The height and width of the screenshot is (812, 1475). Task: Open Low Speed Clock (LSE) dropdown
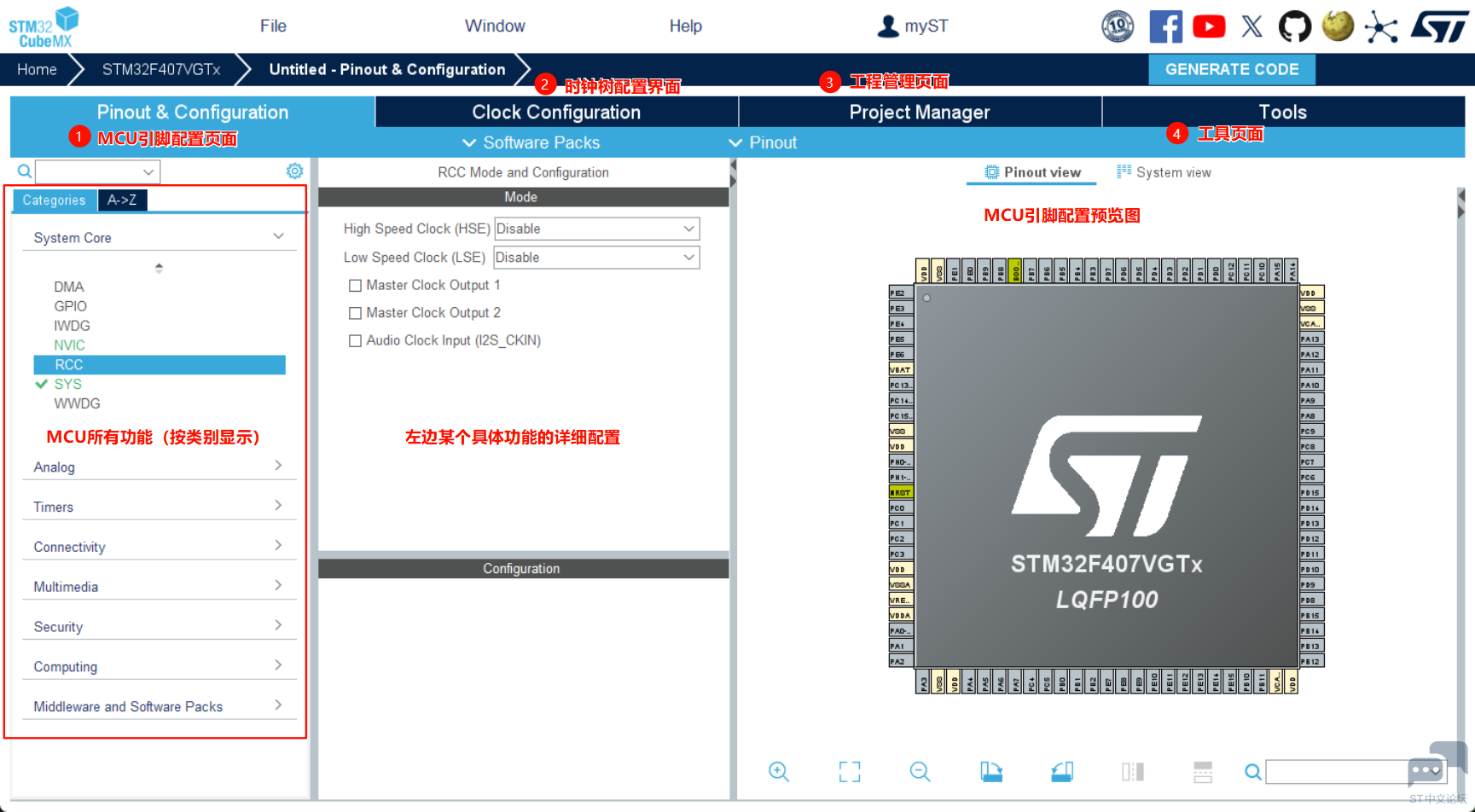(597, 258)
